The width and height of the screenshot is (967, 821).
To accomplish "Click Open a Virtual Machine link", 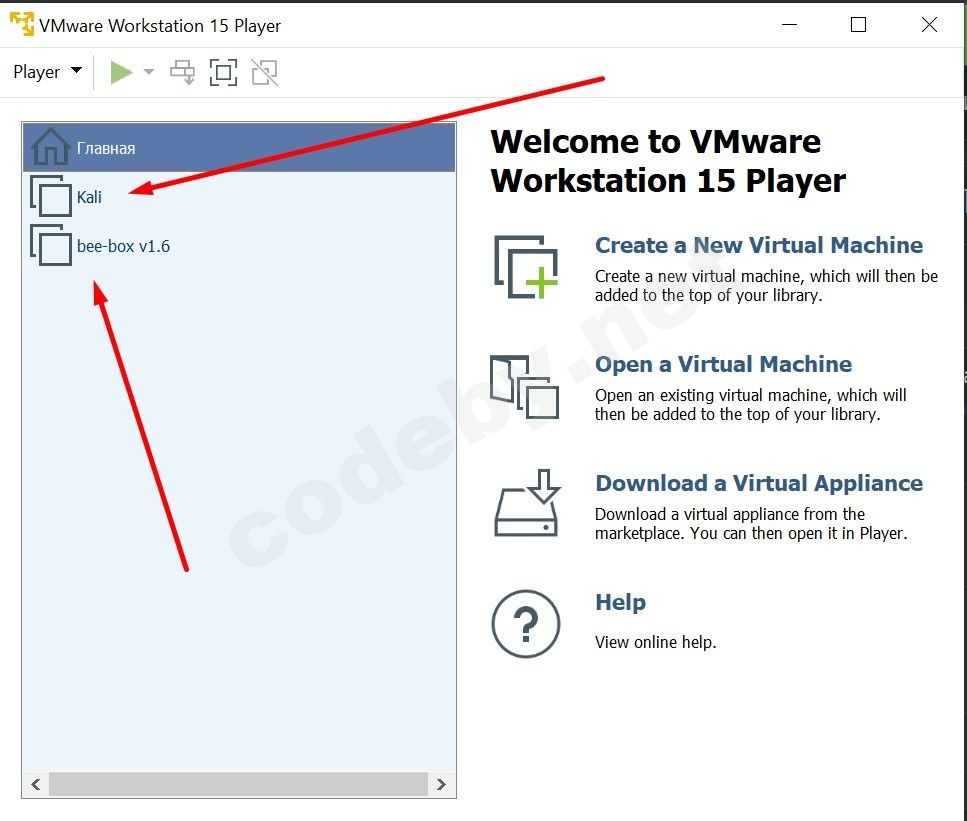I will pyautogui.click(x=723, y=364).
